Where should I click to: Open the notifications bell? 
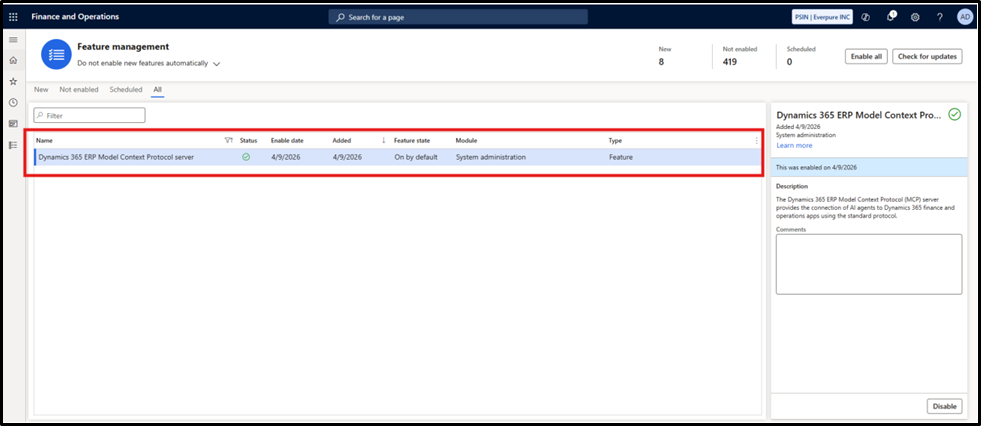[890, 17]
